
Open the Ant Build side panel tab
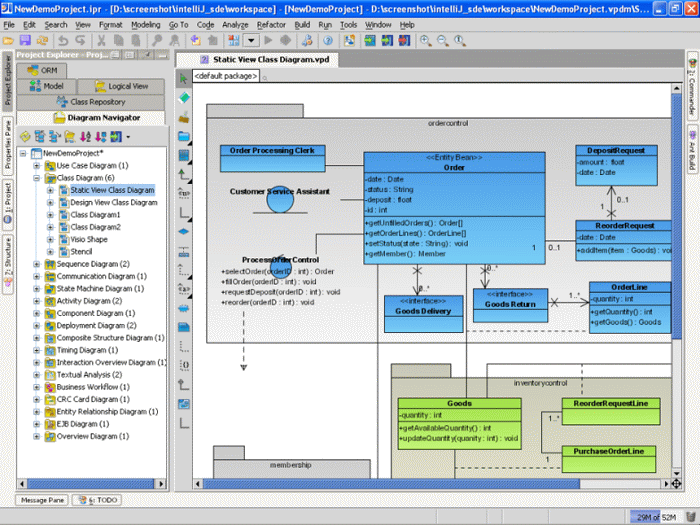coord(692,150)
